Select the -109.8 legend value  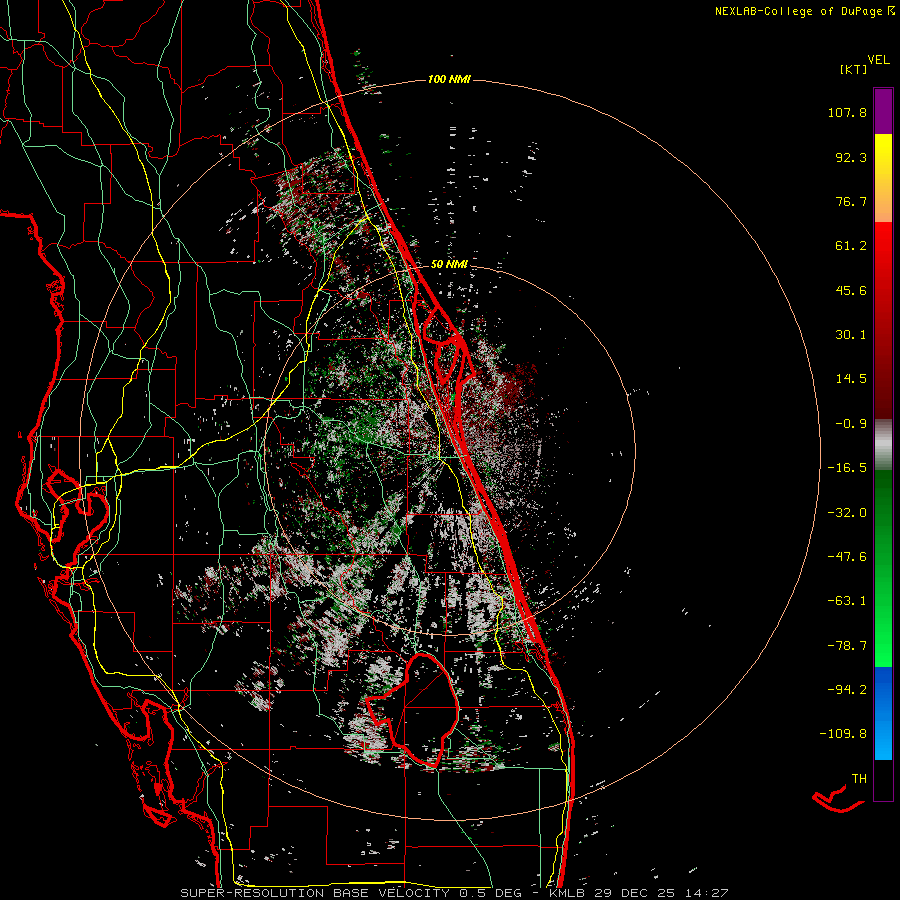[x=843, y=734]
